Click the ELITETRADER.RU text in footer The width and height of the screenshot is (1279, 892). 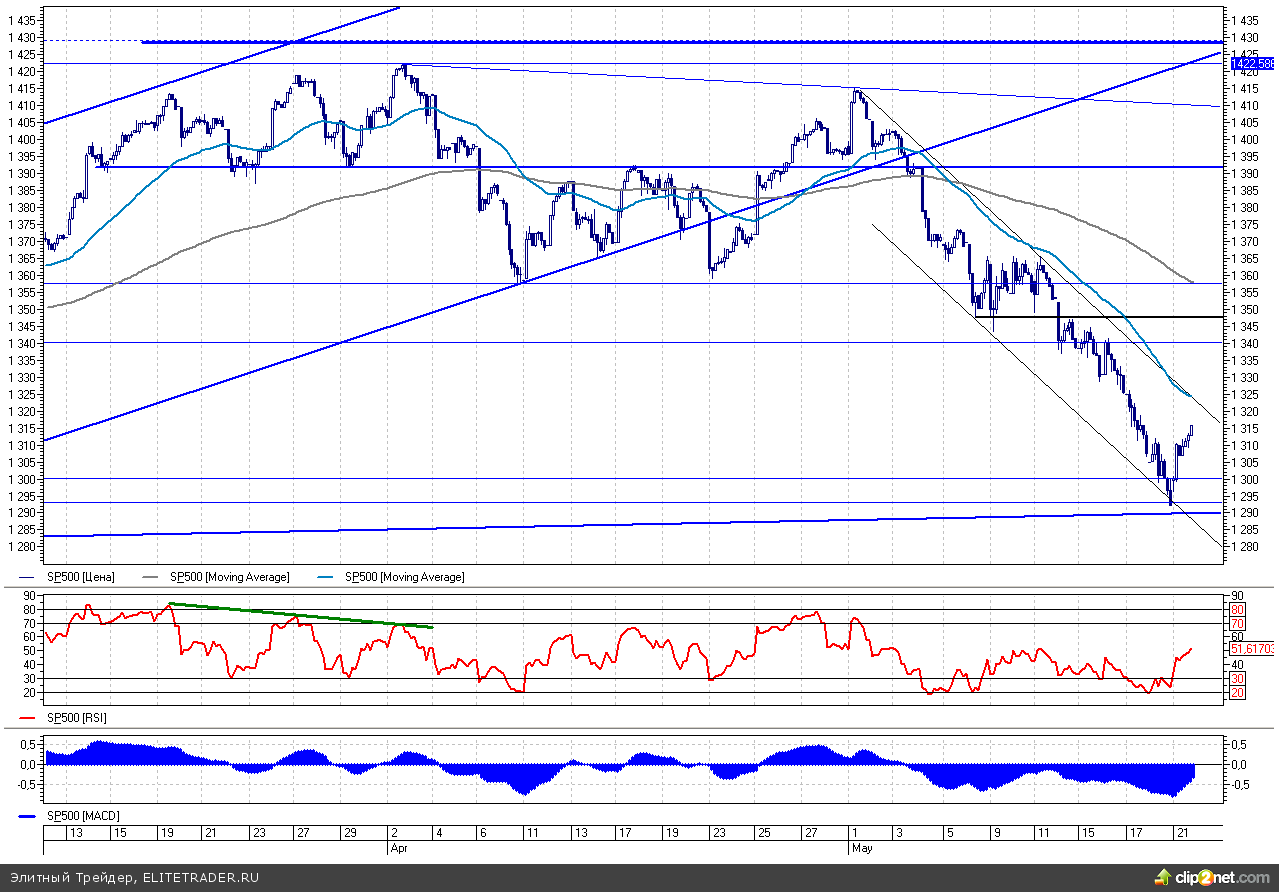[199, 878]
